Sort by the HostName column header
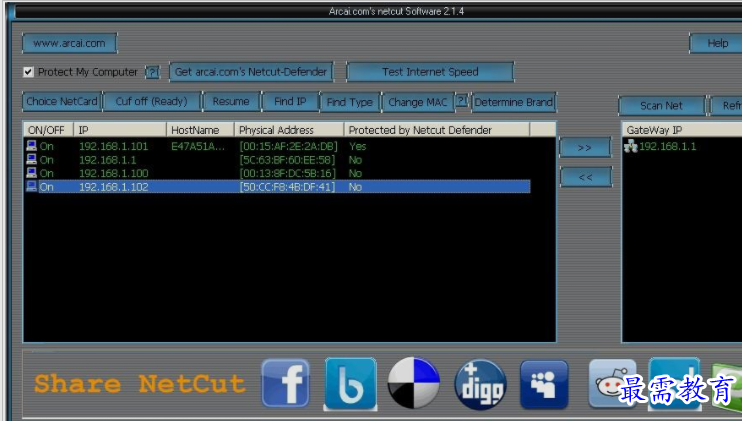 (x=201, y=130)
